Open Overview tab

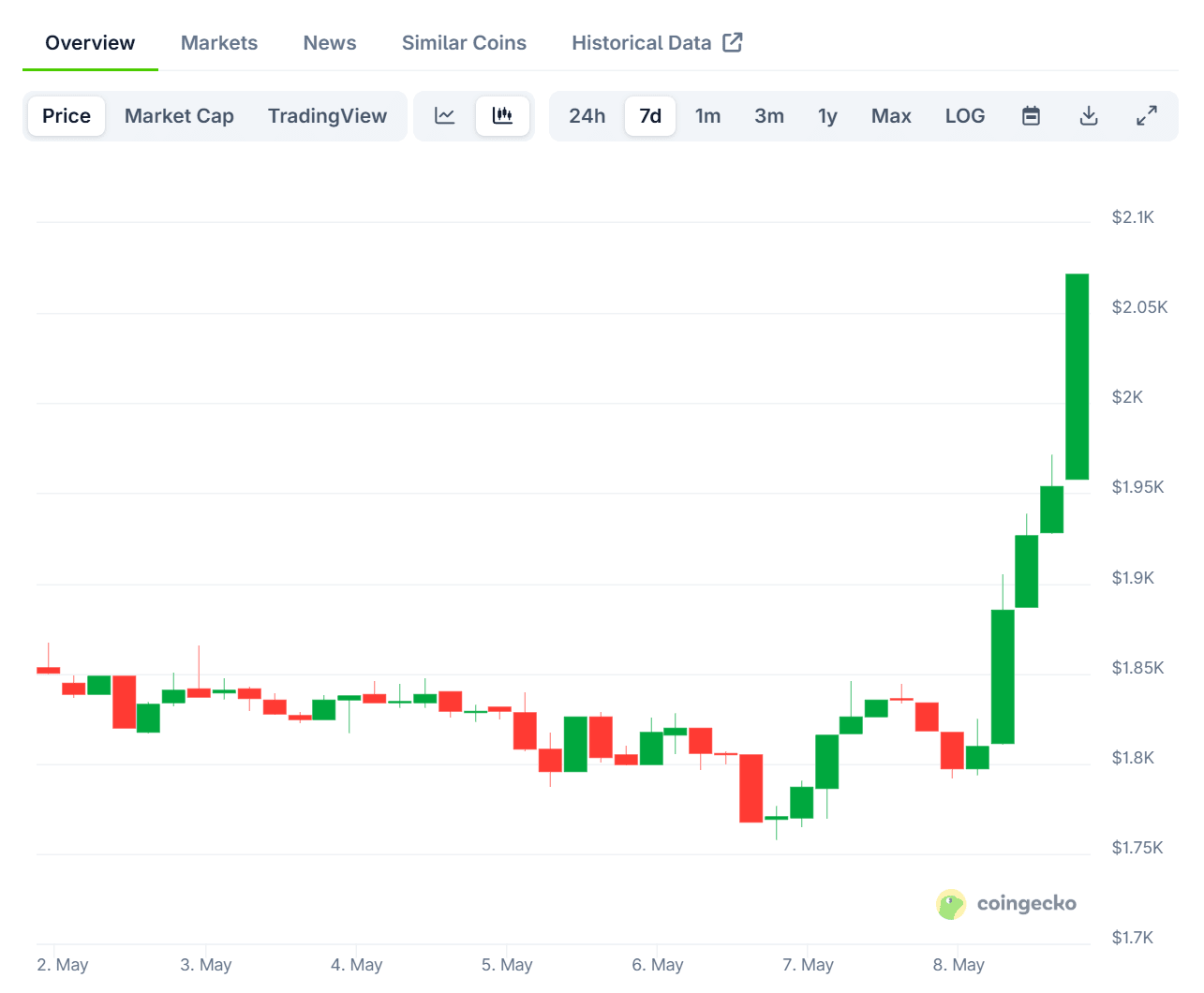(90, 43)
